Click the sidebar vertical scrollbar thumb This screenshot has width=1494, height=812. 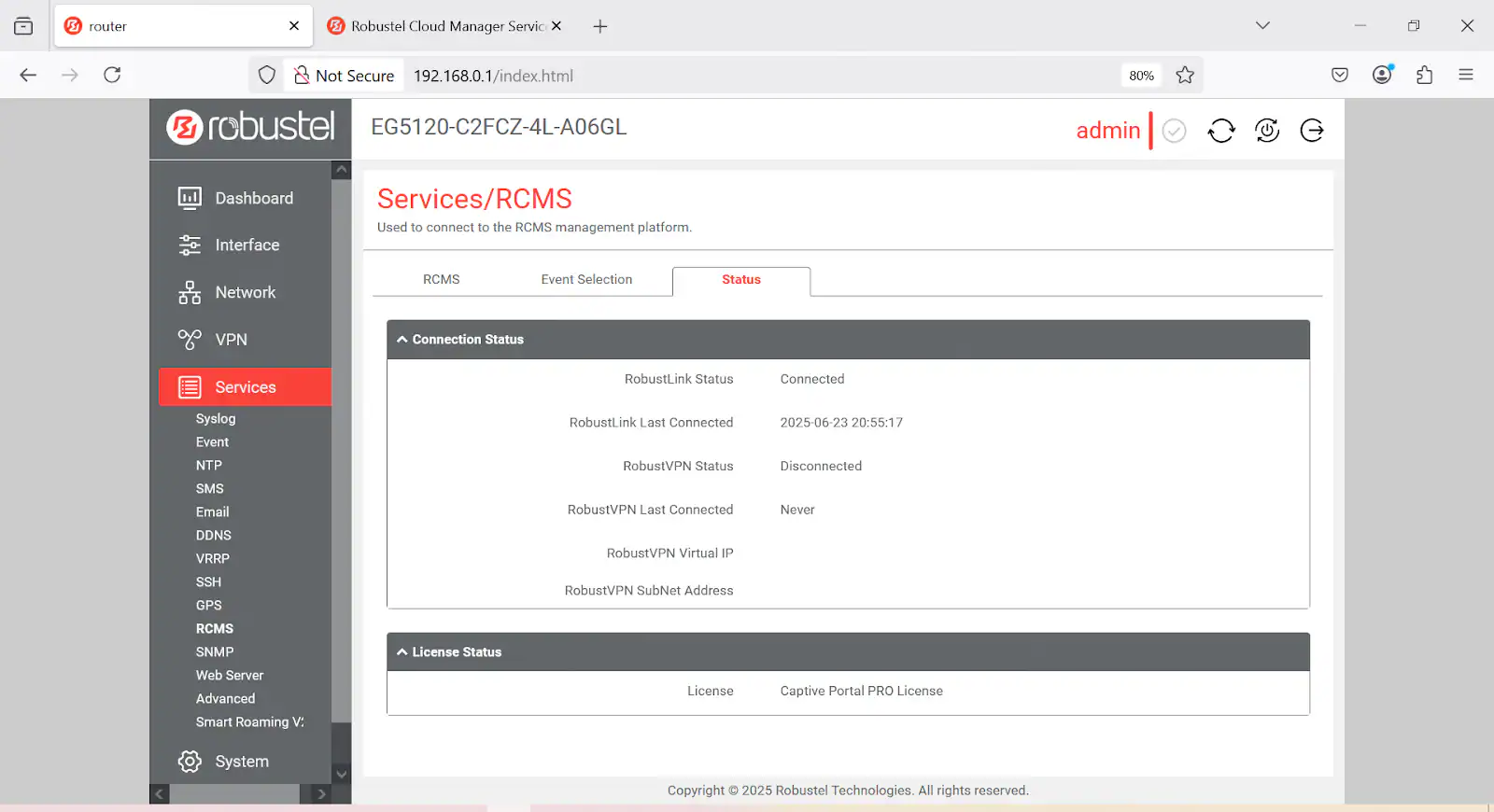pos(342,451)
